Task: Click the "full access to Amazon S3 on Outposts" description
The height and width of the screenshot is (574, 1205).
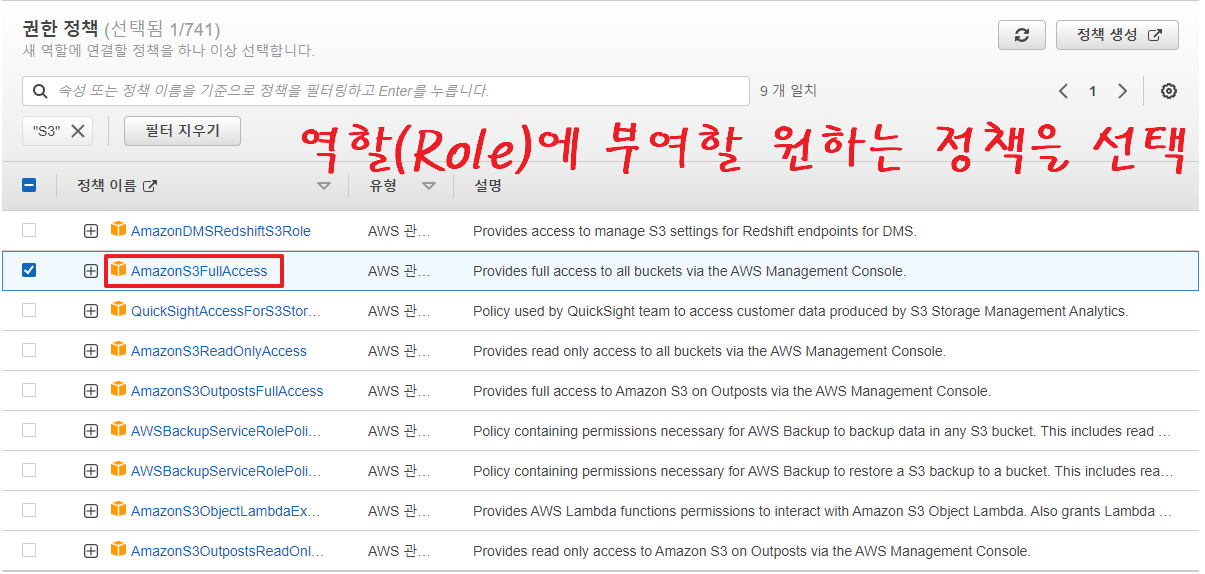Action: point(732,391)
